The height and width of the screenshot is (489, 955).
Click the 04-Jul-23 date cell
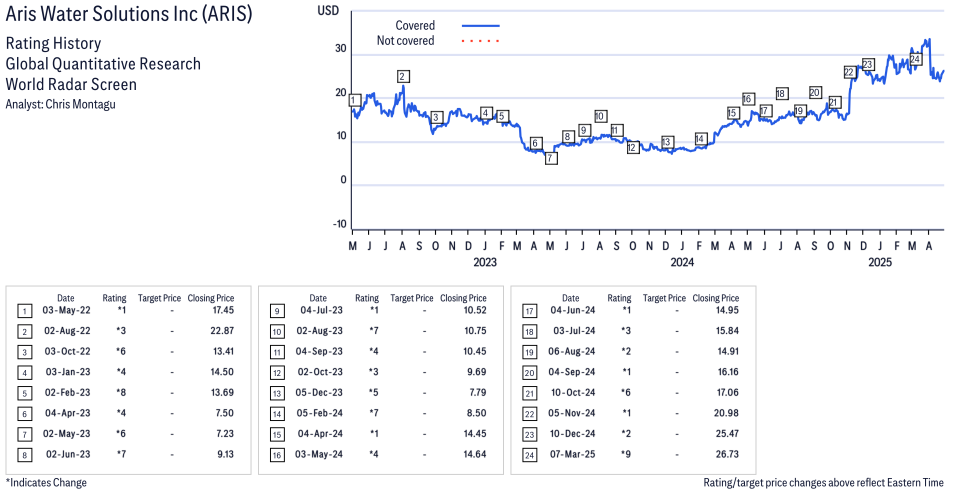point(322,310)
